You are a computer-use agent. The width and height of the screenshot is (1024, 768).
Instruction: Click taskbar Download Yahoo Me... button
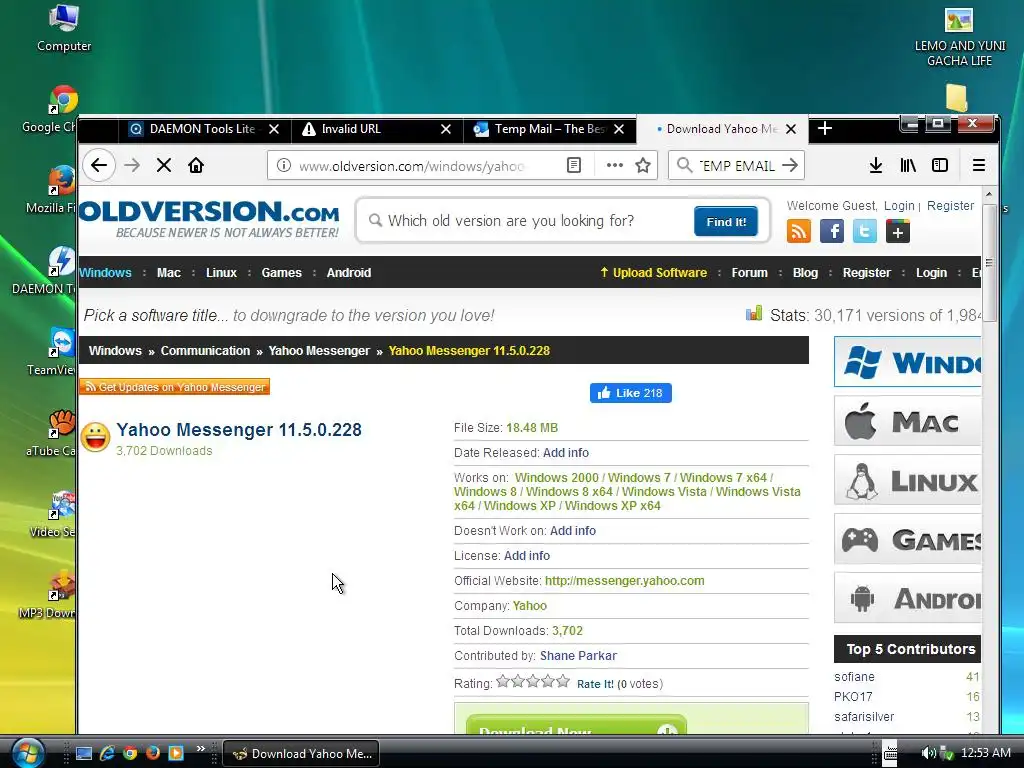301,754
